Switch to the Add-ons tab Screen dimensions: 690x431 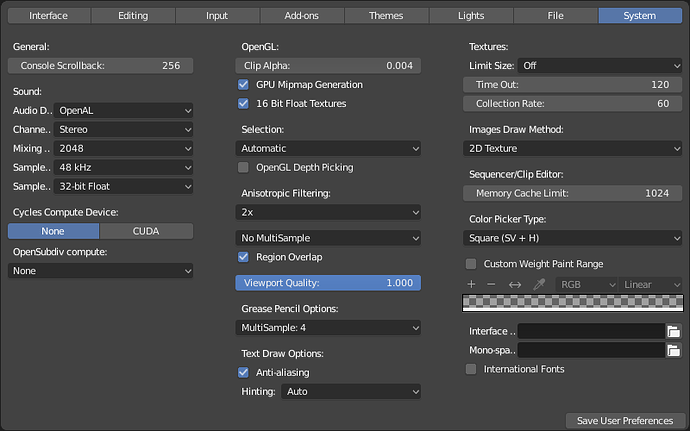click(x=302, y=15)
